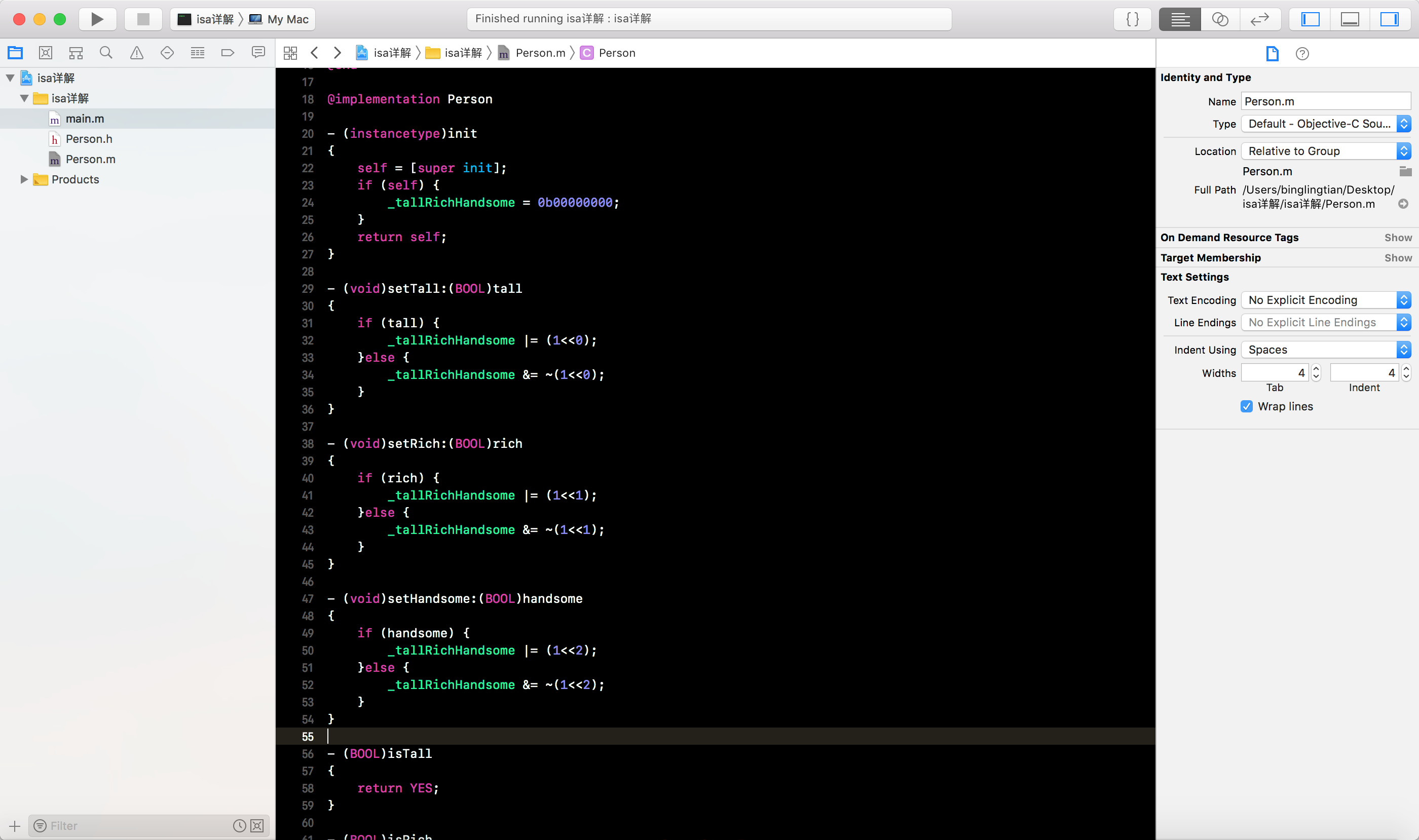
Task: Reveal full path in Finder arrow
Action: point(1403,204)
